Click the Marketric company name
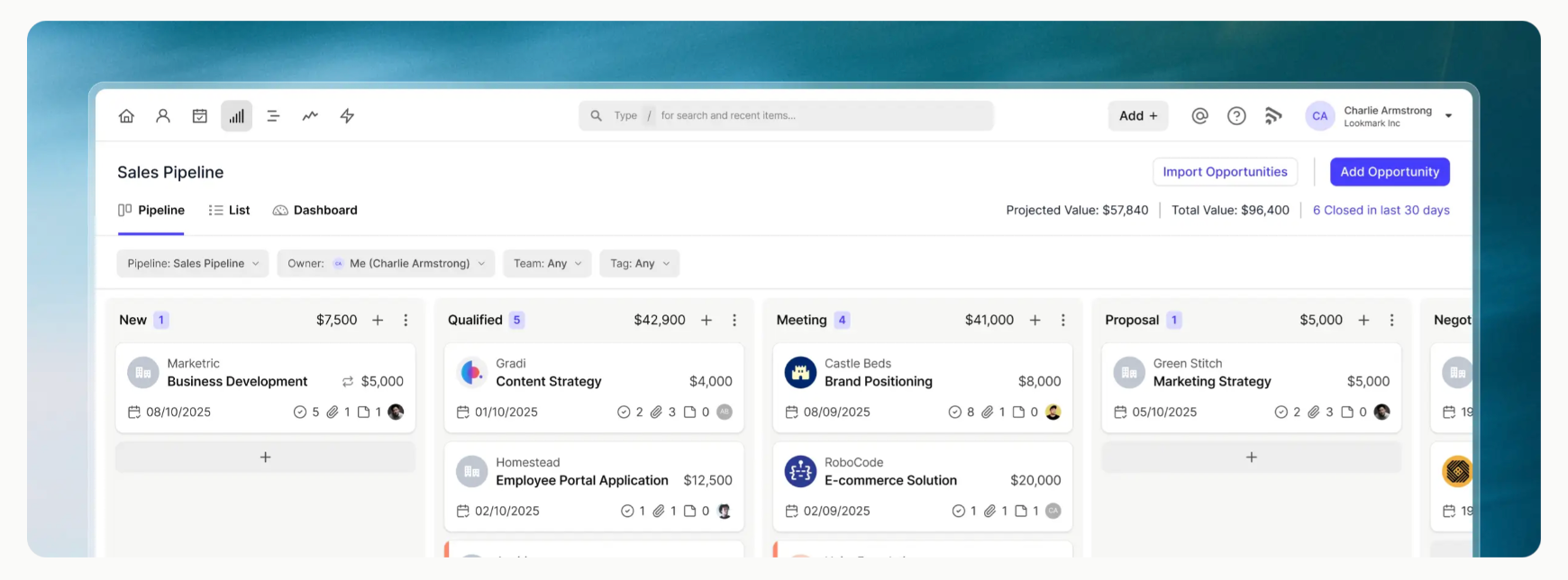The height and width of the screenshot is (580, 1568). click(193, 364)
